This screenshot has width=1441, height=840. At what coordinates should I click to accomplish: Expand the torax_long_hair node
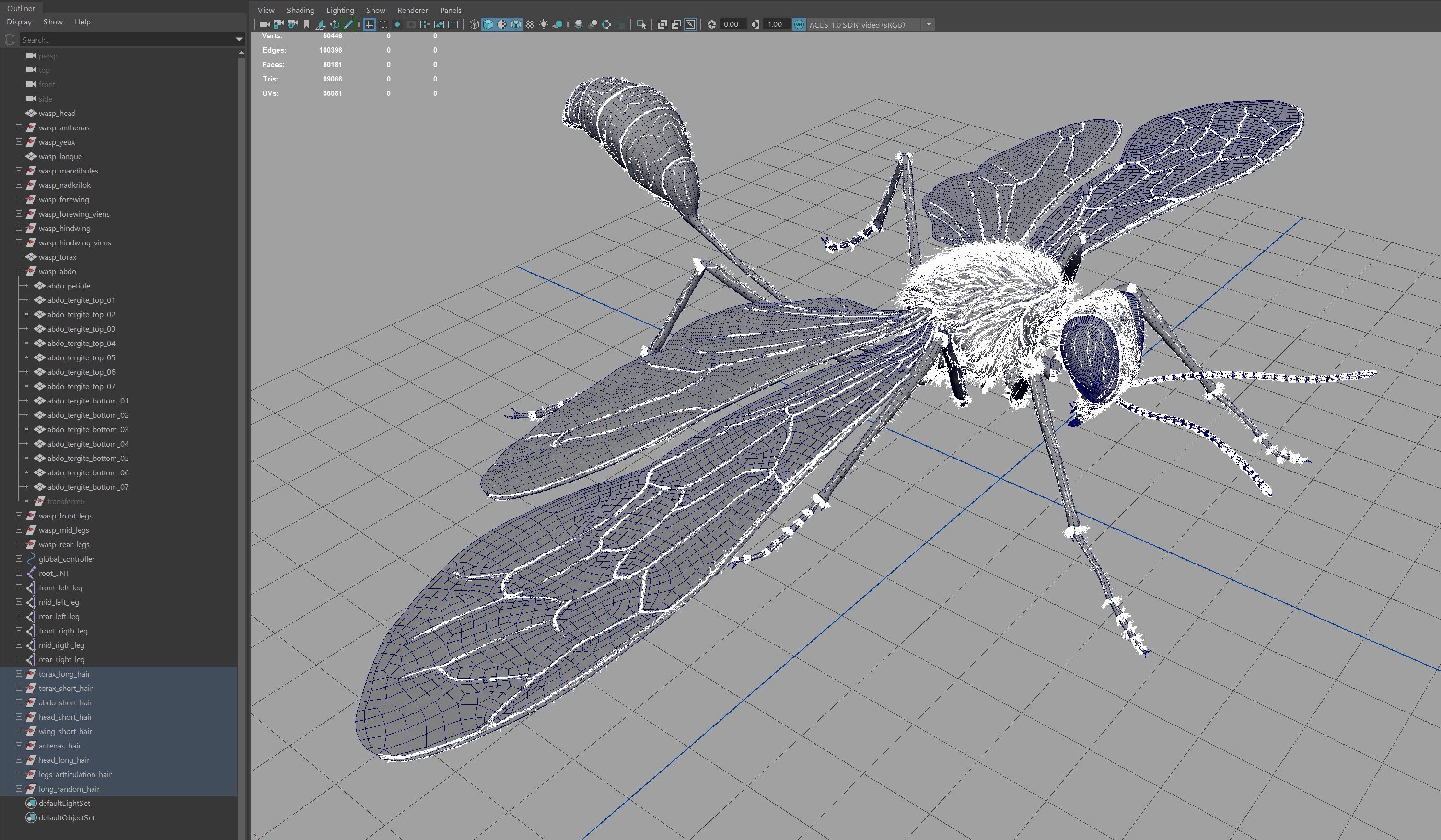tap(19, 674)
